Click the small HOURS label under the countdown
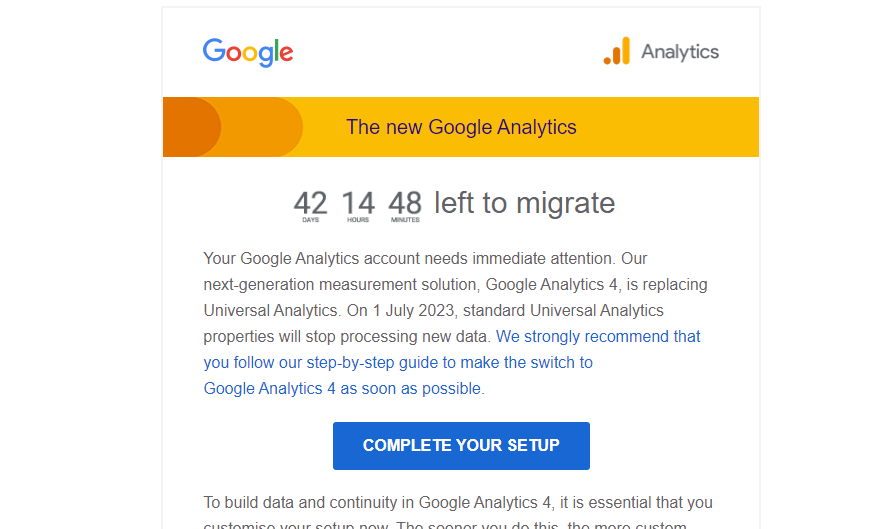The height and width of the screenshot is (529, 886). tap(358, 220)
